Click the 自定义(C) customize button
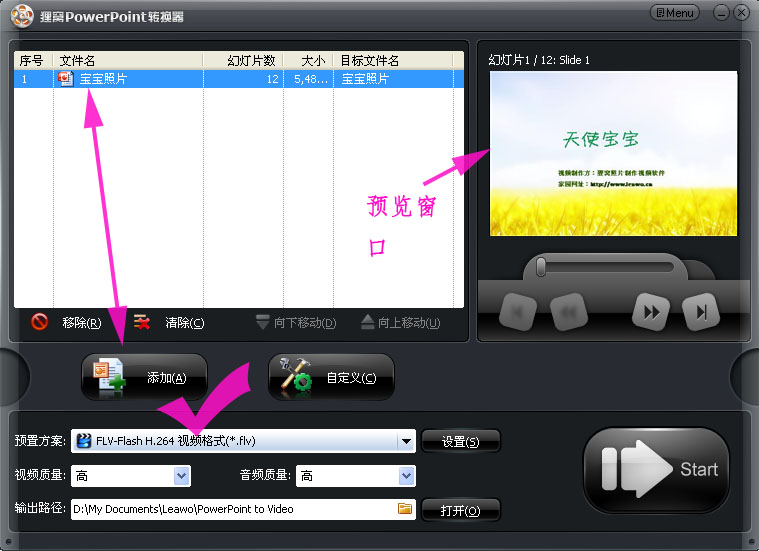Viewport: 759px width, 551px height. [x=331, y=377]
